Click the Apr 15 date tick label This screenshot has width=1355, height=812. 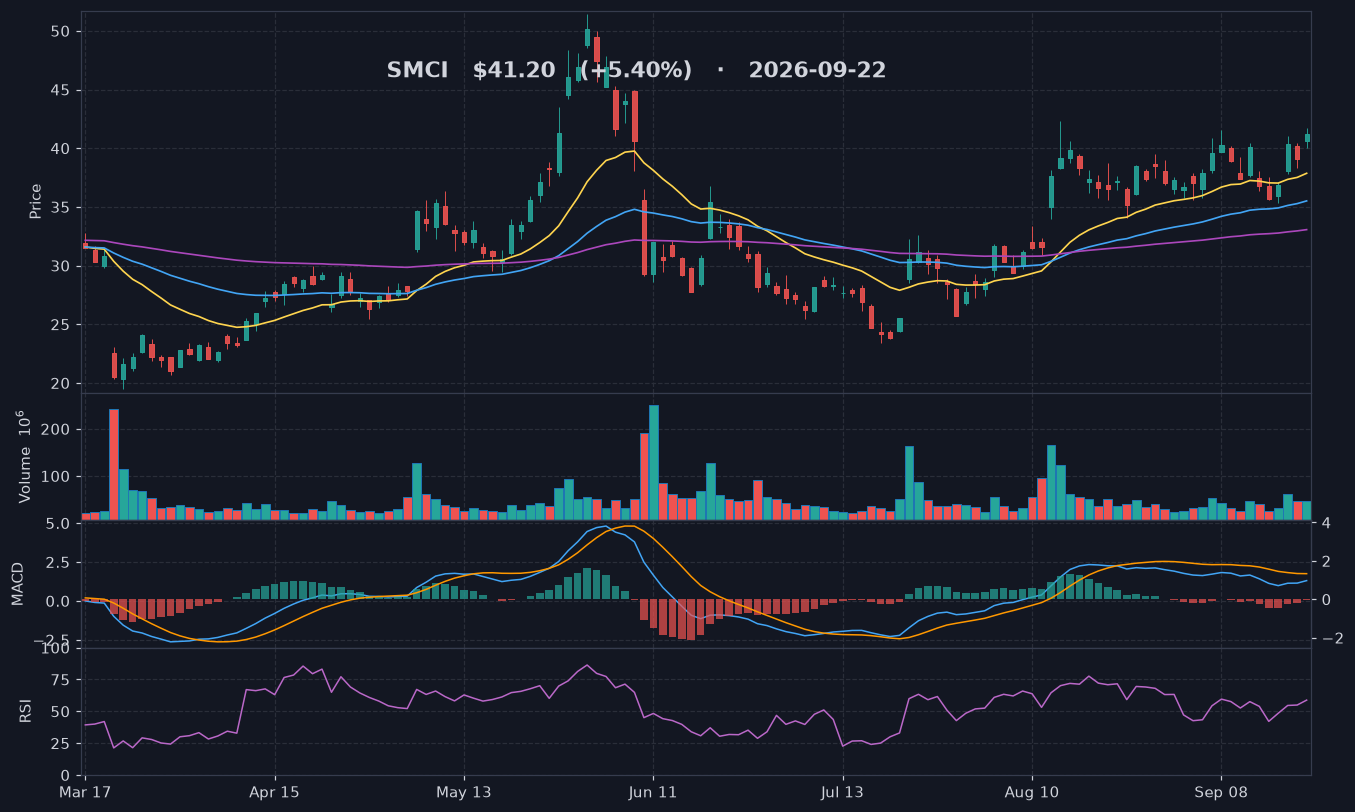[x=275, y=792]
